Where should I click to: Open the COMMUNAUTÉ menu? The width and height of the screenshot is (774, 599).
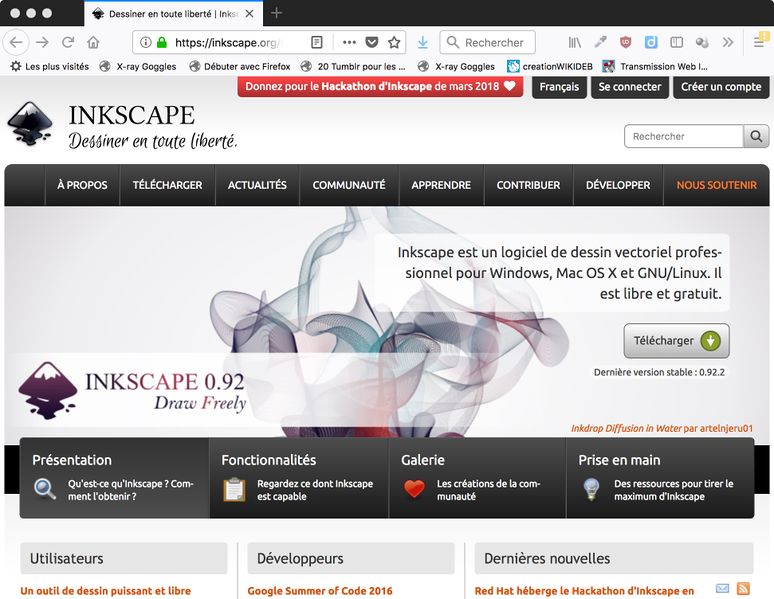tap(349, 185)
